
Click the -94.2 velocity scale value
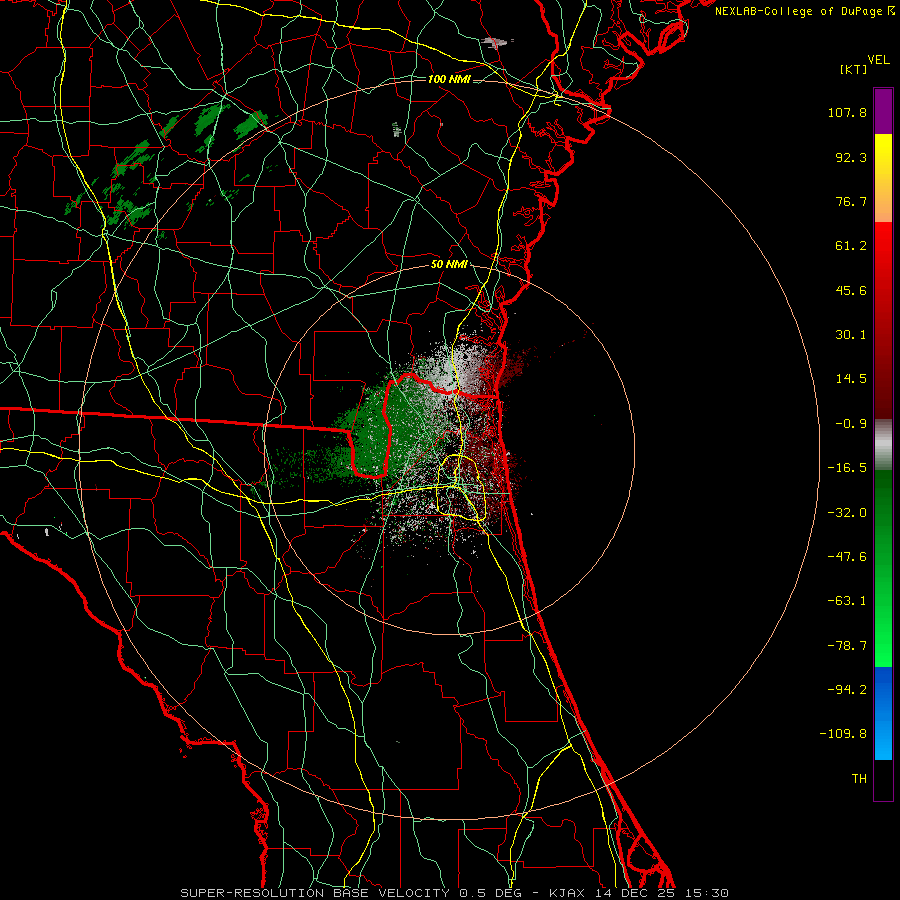[847, 690]
